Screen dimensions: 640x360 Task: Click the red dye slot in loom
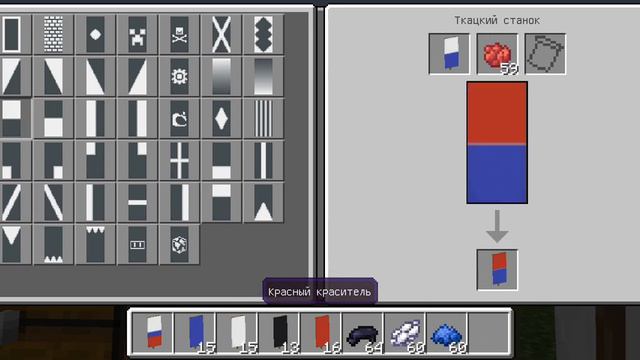(497, 54)
